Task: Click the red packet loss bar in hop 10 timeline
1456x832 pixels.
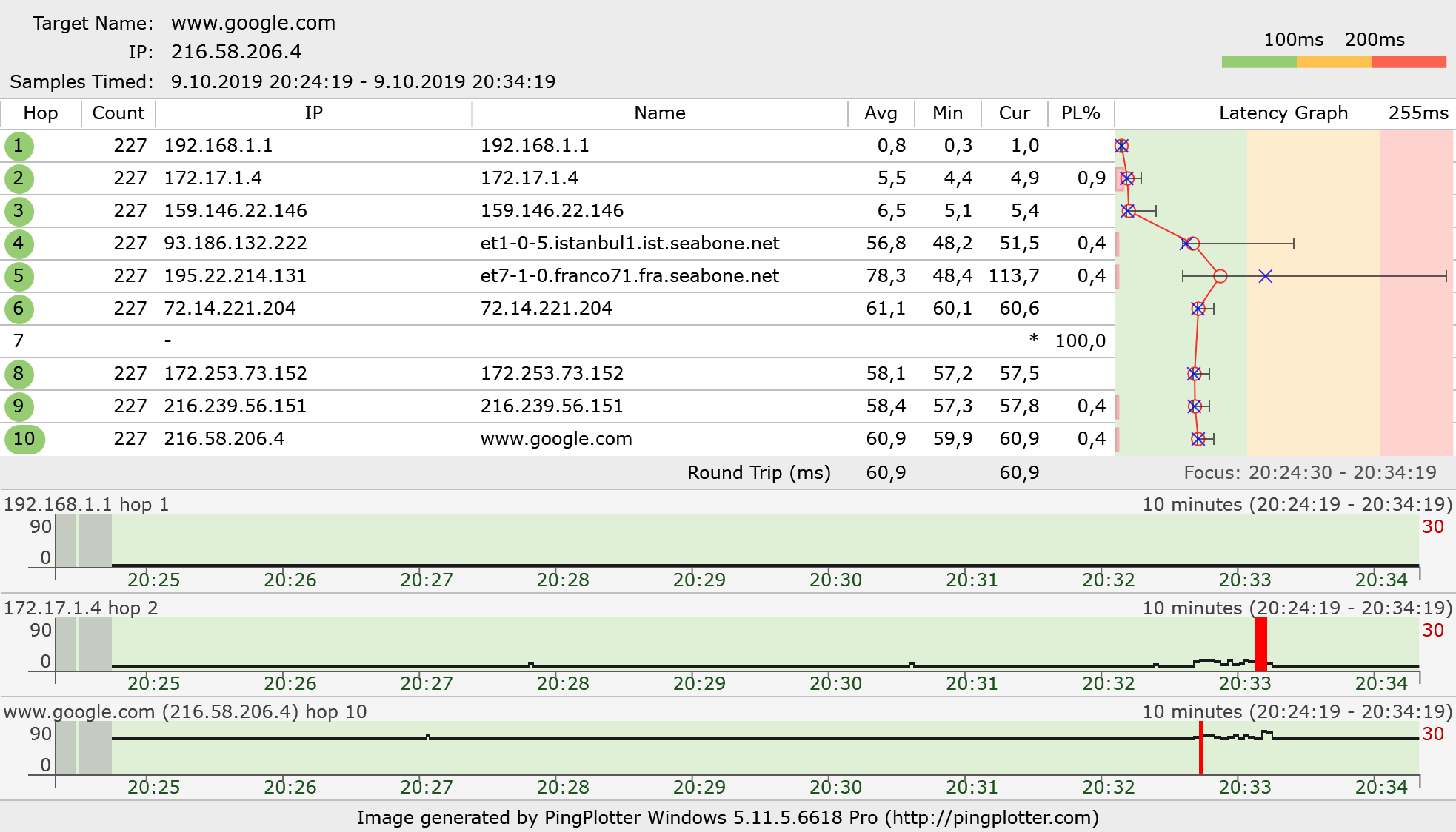Action: (x=1201, y=748)
